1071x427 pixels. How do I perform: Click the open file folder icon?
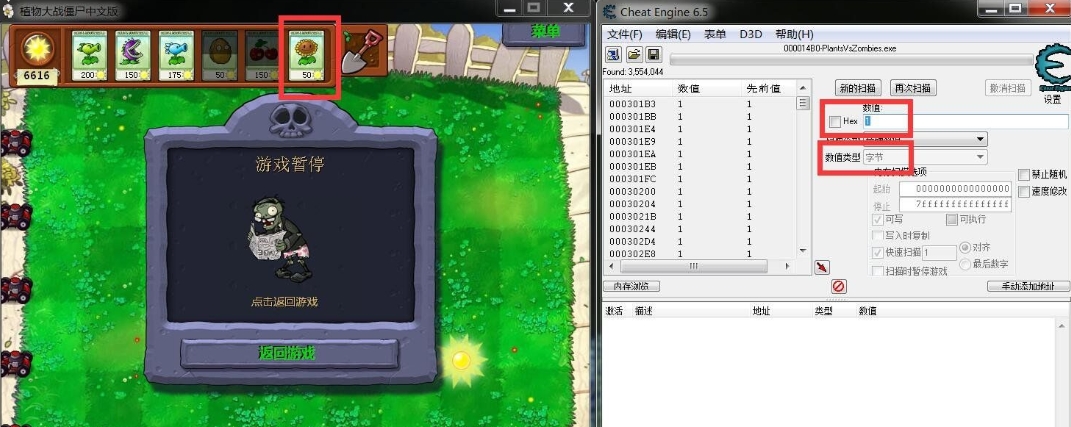coord(634,55)
